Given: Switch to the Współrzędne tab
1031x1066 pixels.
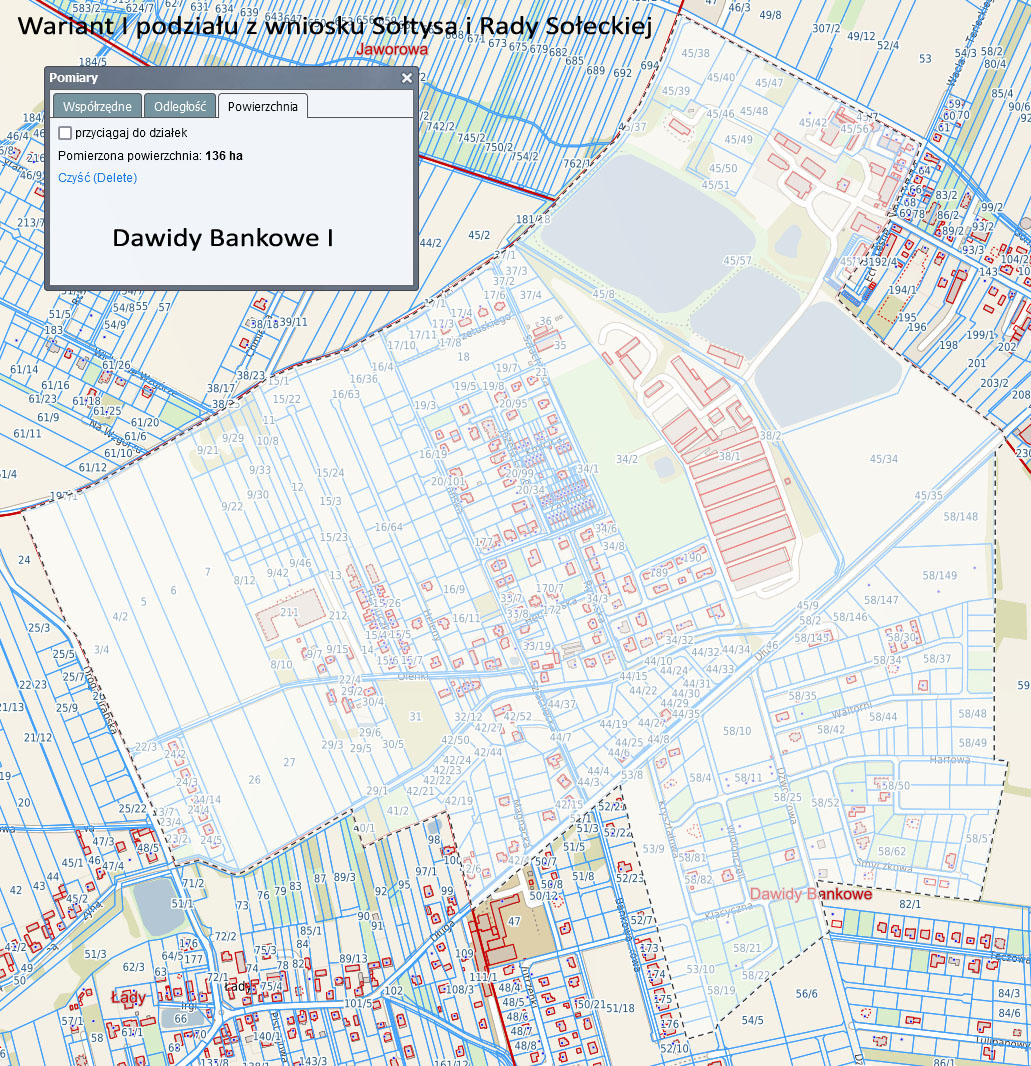Looking at the screenshot, I should click(97, 106).
